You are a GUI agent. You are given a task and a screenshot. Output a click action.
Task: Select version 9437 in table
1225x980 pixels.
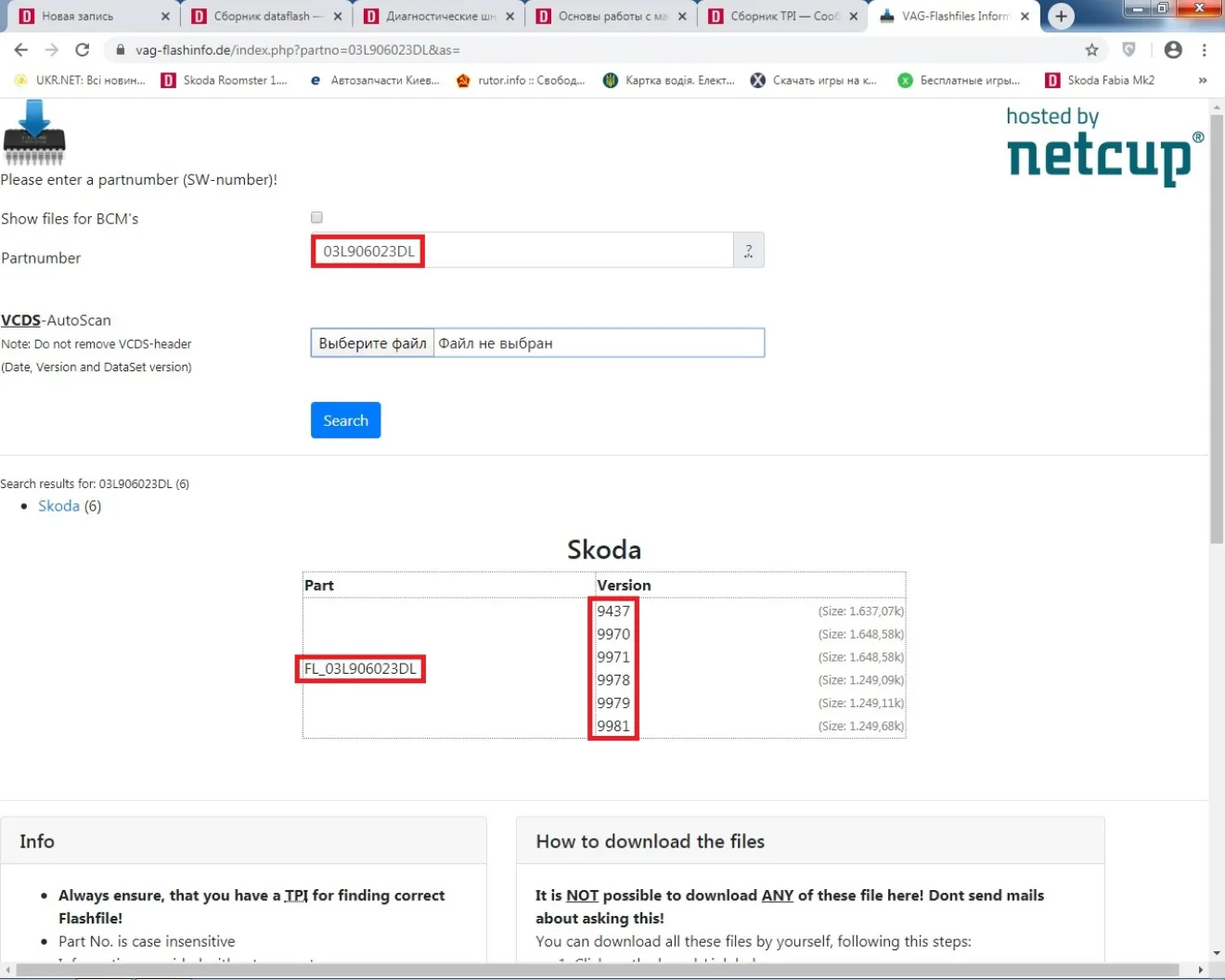pos(613,612)
